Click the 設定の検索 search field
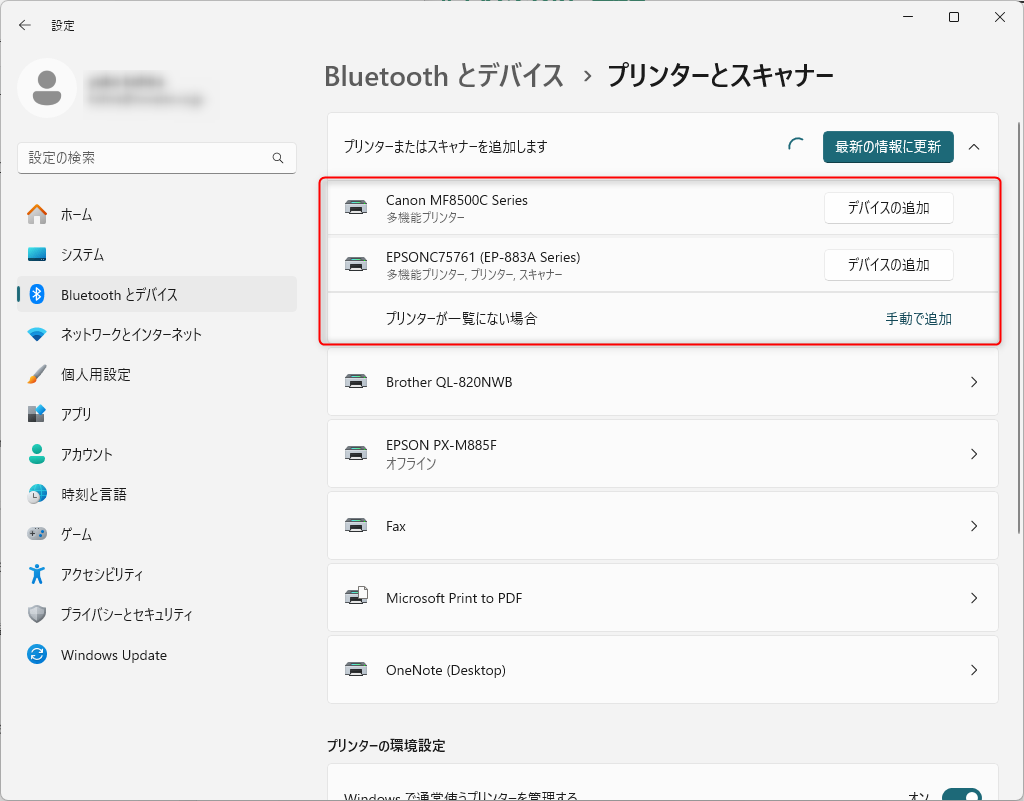The width and height of the screenshot is (1024, 801). click(x=157, y=158)
